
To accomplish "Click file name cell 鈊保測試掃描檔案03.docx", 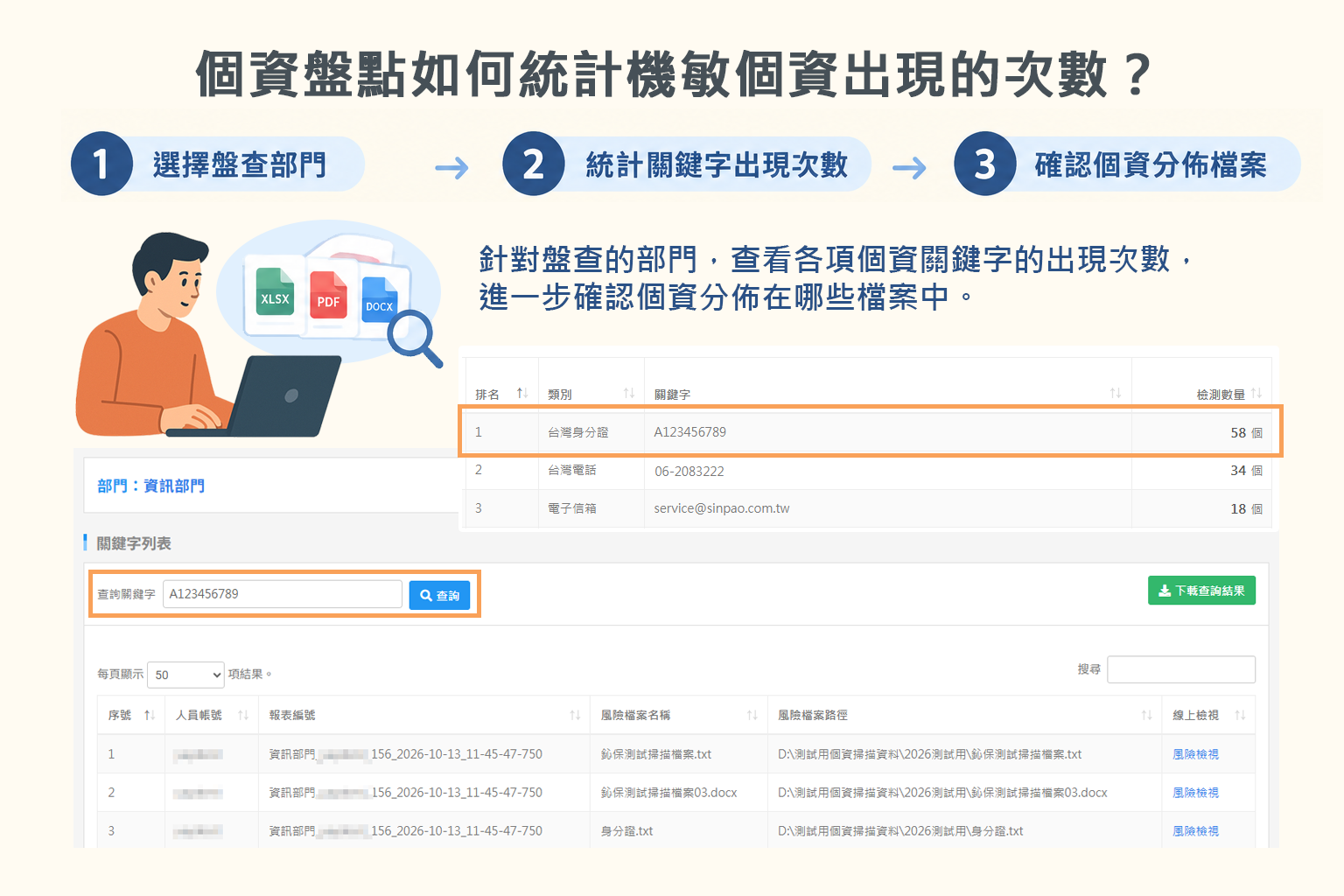I will pos(668,793).
